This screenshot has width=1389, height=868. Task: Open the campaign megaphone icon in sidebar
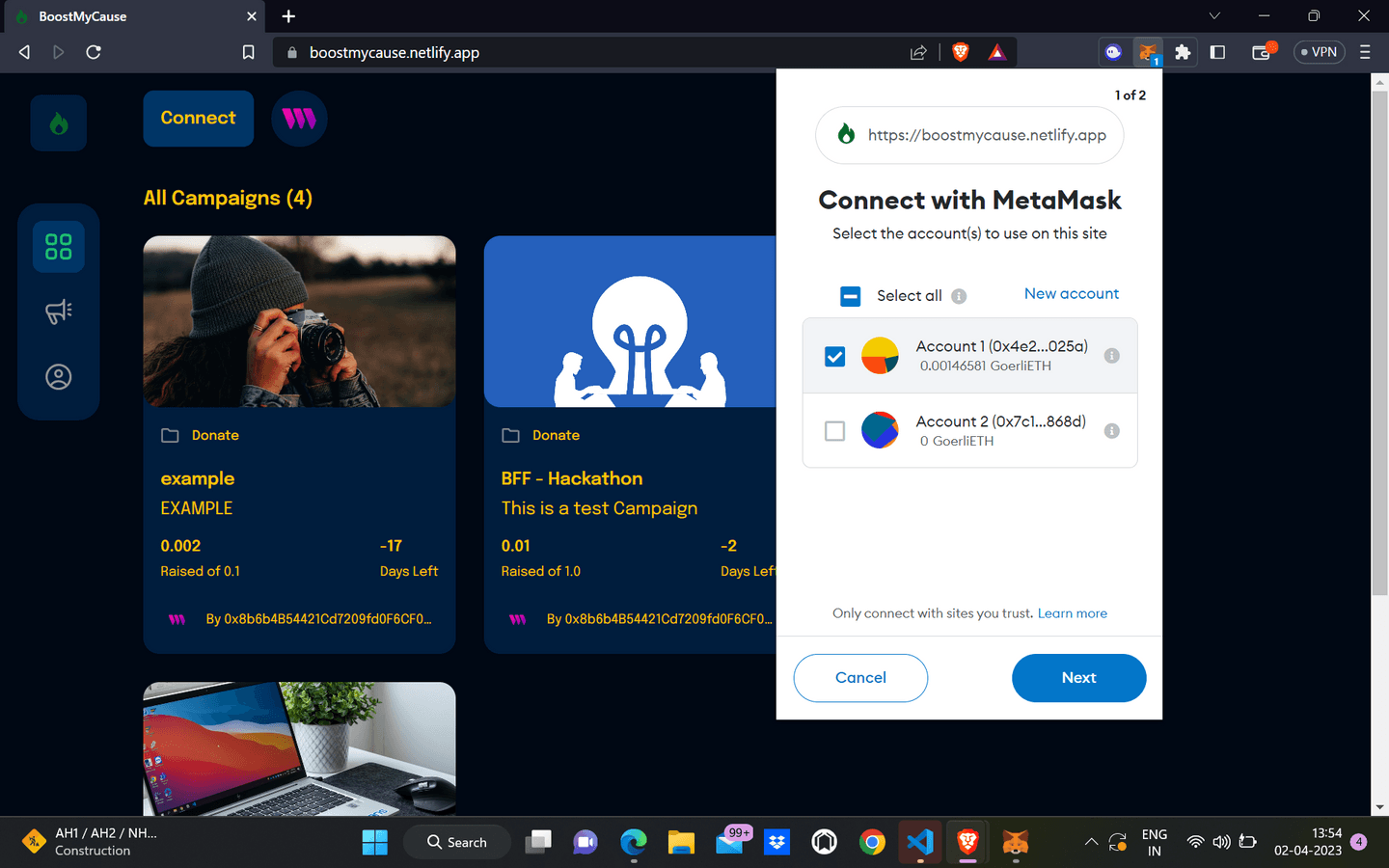[59, 312]
